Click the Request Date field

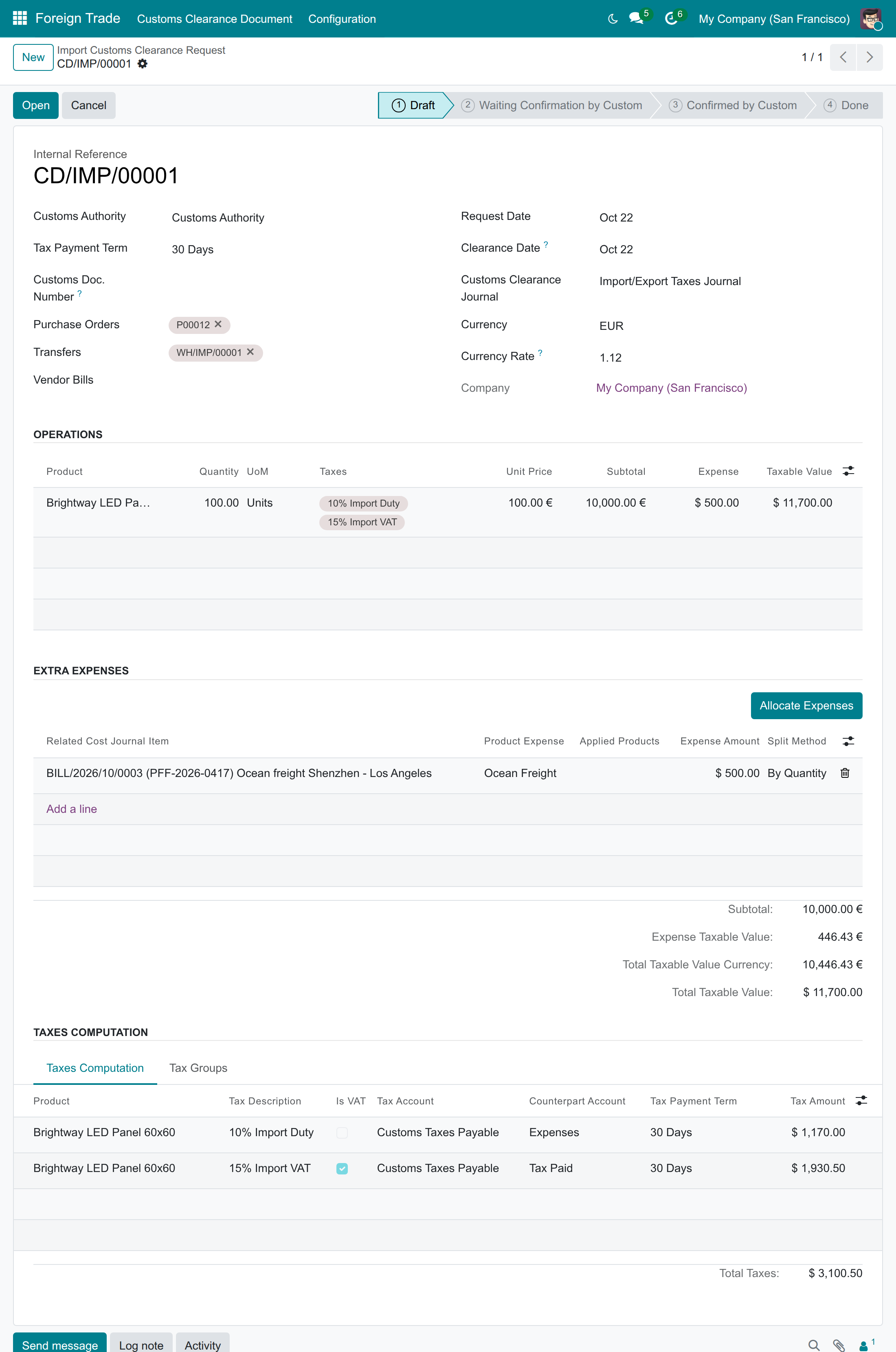tap(729, 217)
